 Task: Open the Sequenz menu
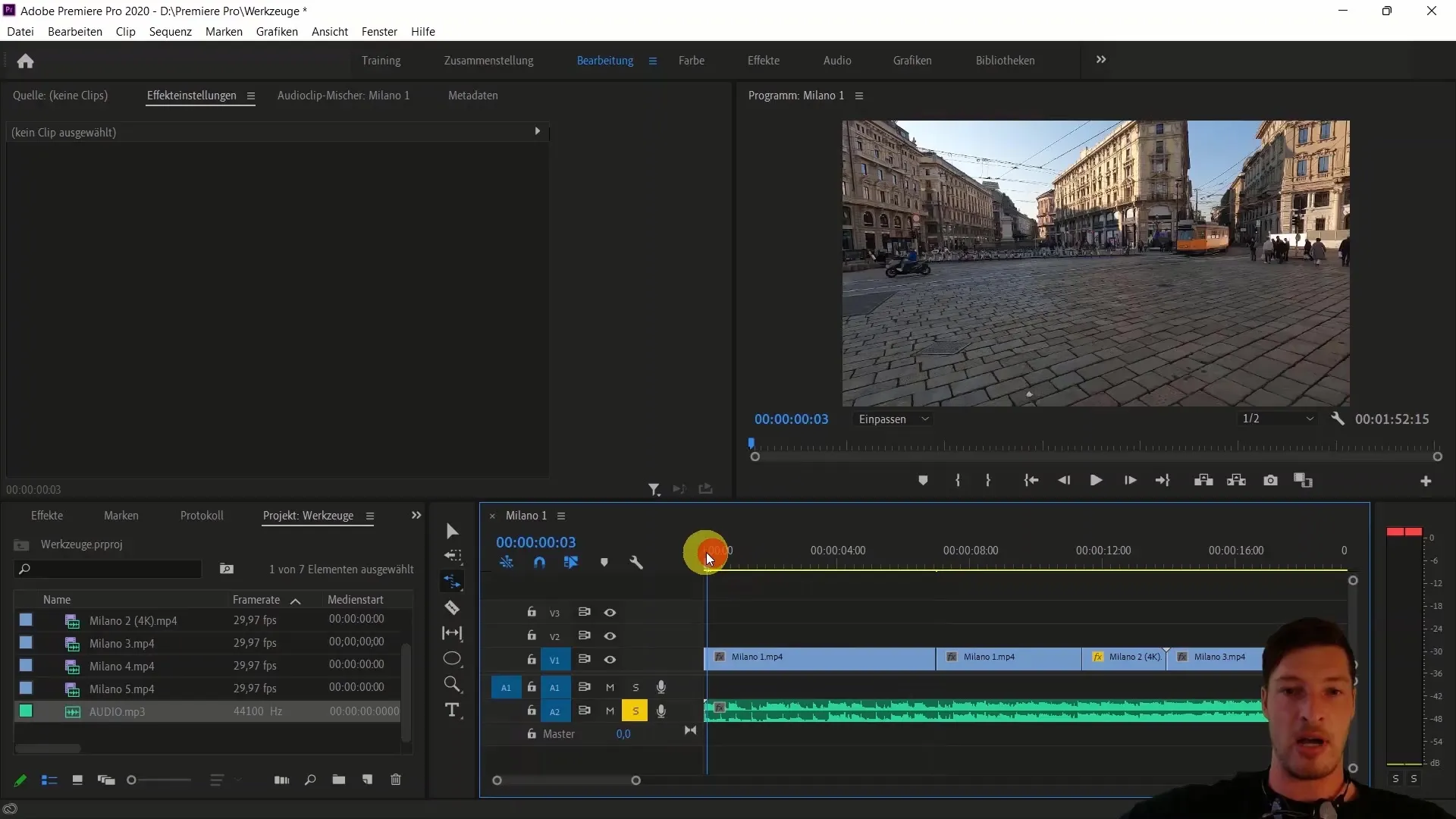pyautogui.click(x=170, y=31)
